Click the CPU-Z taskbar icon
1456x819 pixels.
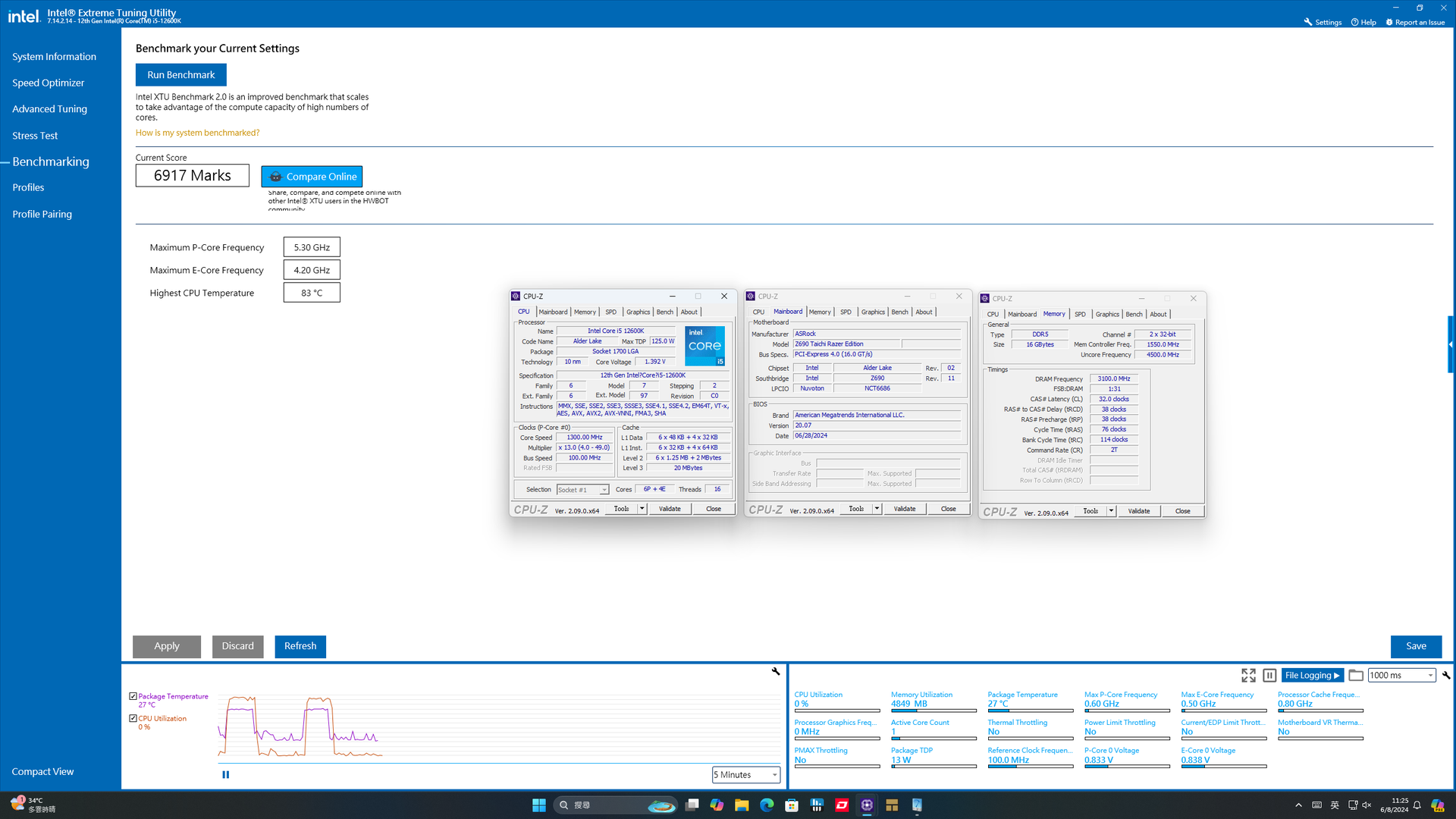(867, 805)
